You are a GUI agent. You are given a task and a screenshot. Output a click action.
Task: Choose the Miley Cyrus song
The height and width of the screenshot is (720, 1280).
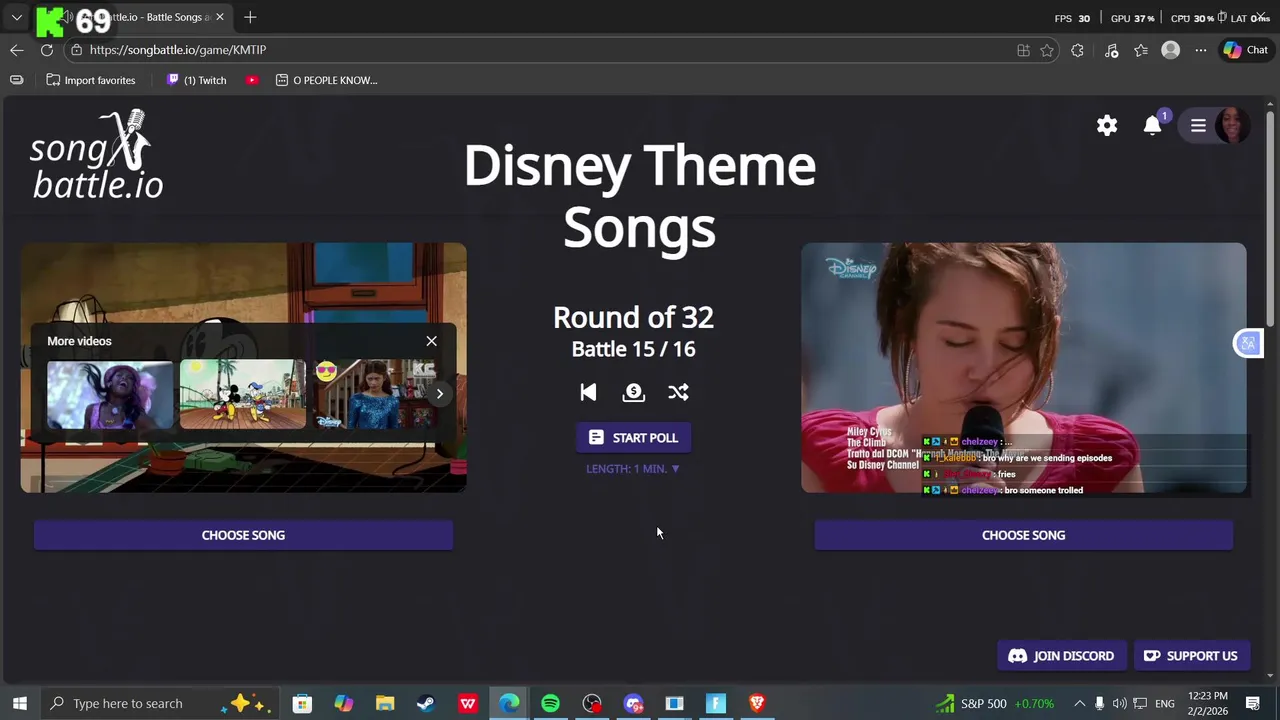(1023, 535)
